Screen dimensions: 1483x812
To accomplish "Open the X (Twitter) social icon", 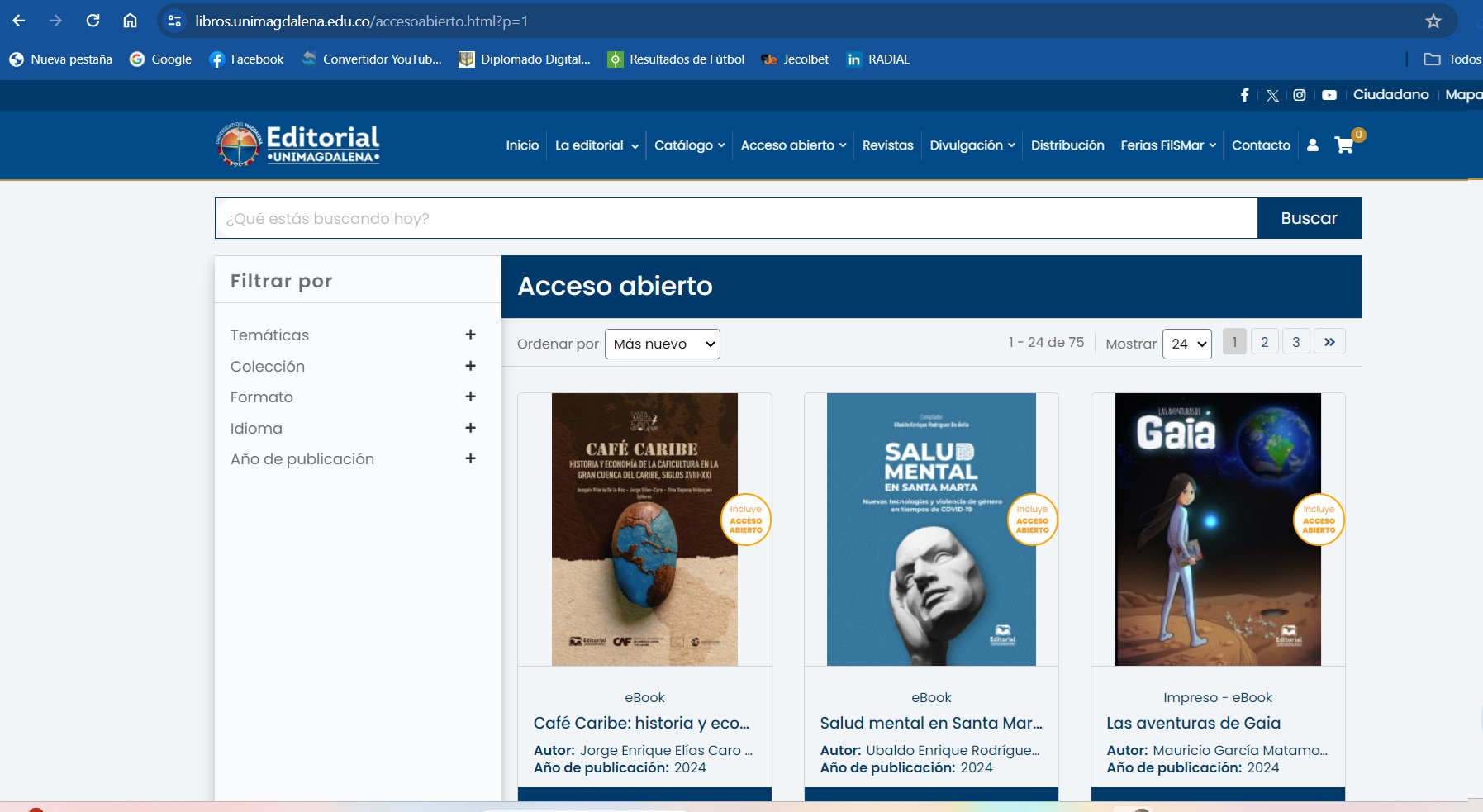I will pyautogui.click(x=1272, y=95).
